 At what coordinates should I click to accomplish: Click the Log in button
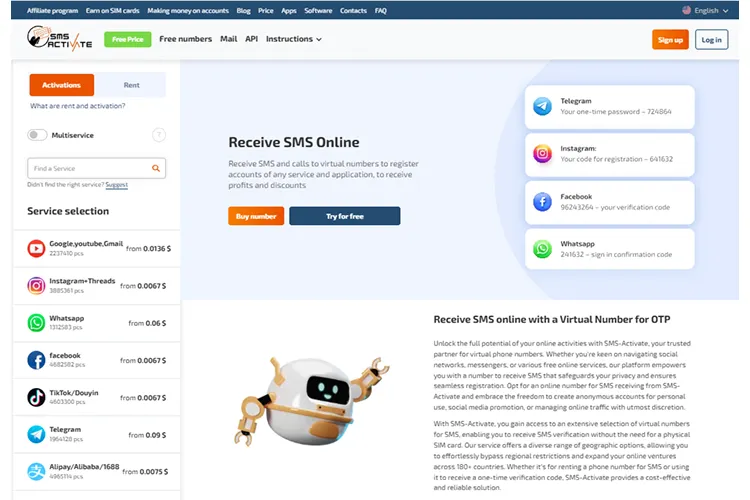pos(711,40)
